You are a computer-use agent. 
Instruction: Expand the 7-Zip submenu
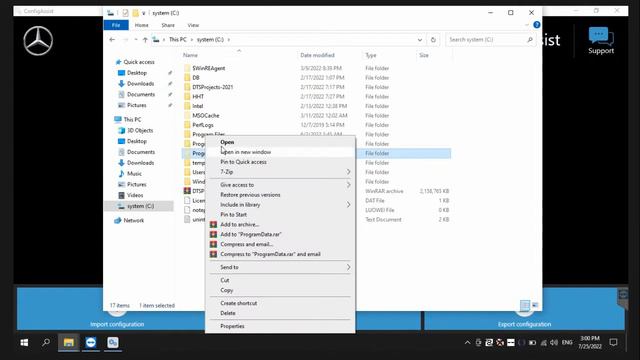(280, 172)
